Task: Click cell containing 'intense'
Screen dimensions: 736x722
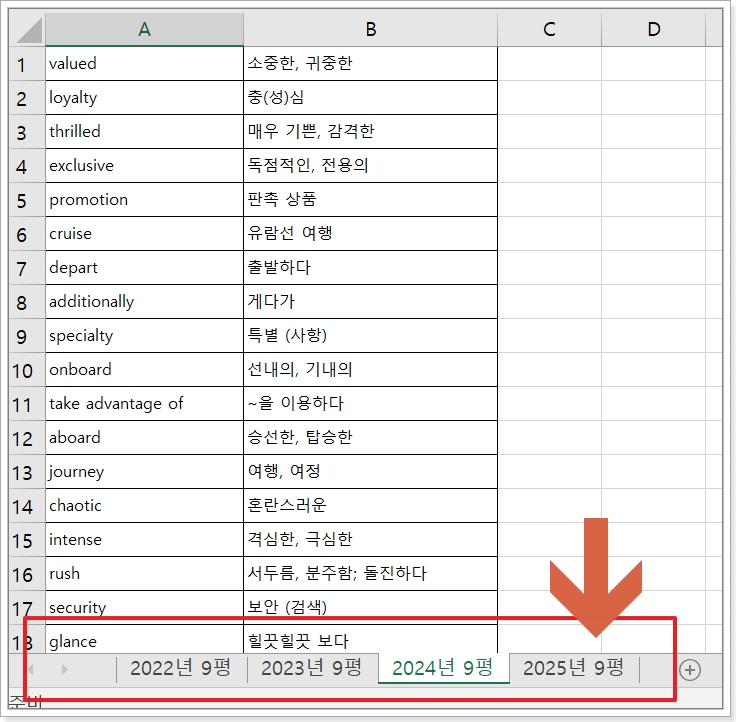Action: click(x=144, y=540)
